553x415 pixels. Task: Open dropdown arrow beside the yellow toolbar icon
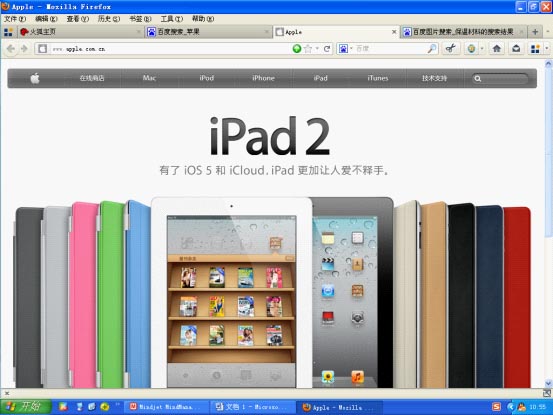[482, 49]
